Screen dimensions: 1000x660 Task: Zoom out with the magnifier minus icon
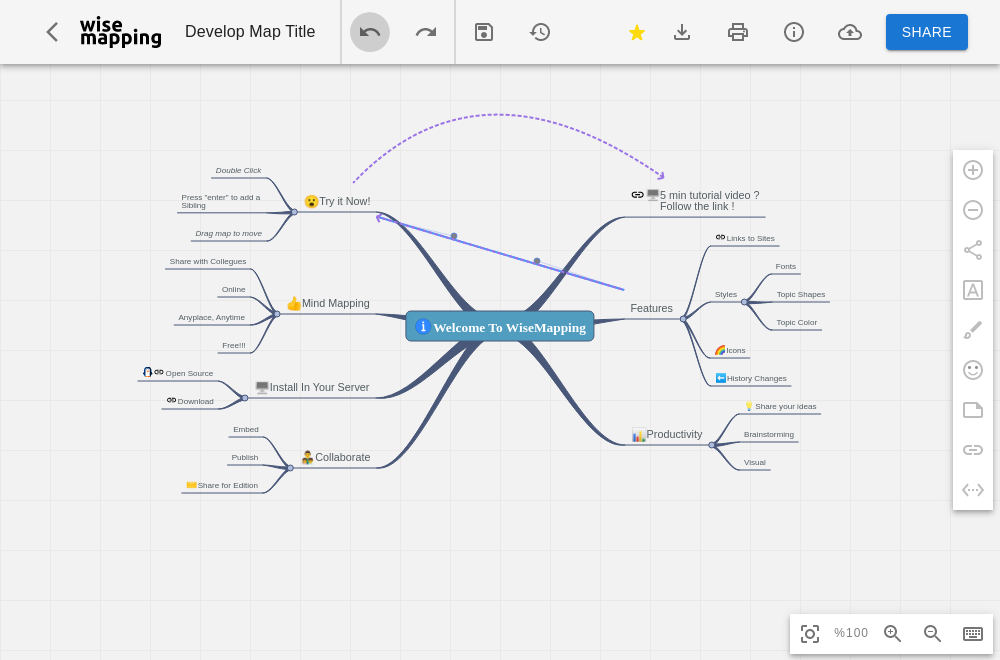tap(932, 633)
